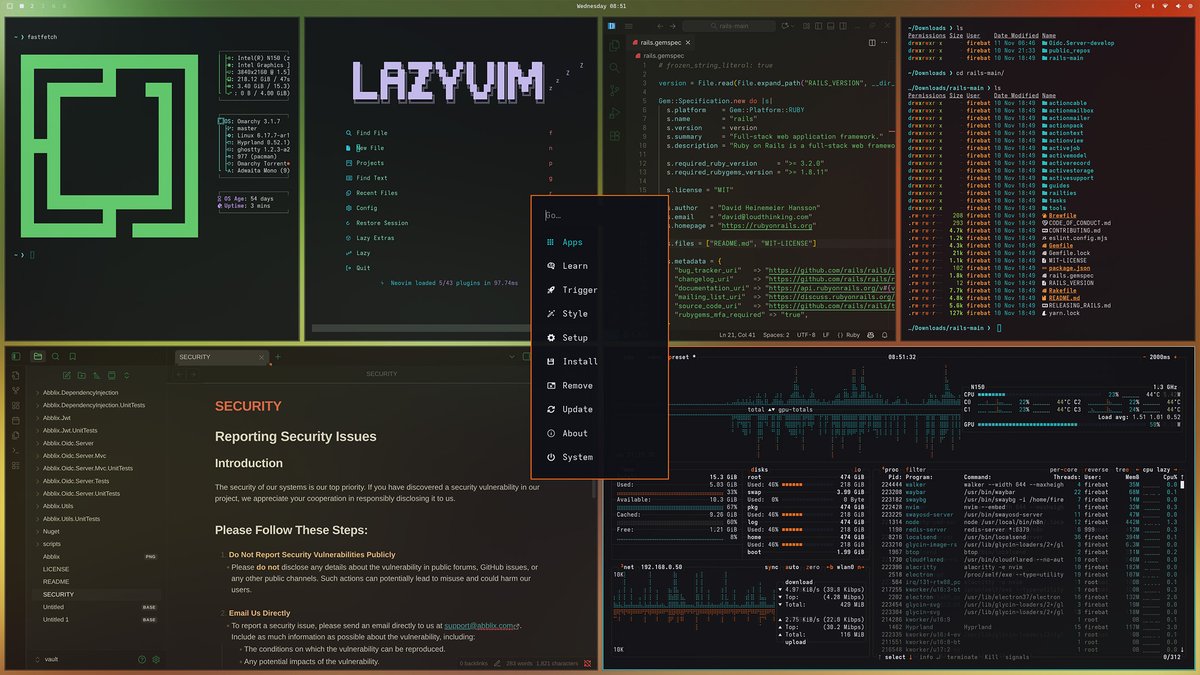Screen dimensions: 1200x675
Task: Click the Copilot icon in the editor status bar
Action: tap(870, 335)
